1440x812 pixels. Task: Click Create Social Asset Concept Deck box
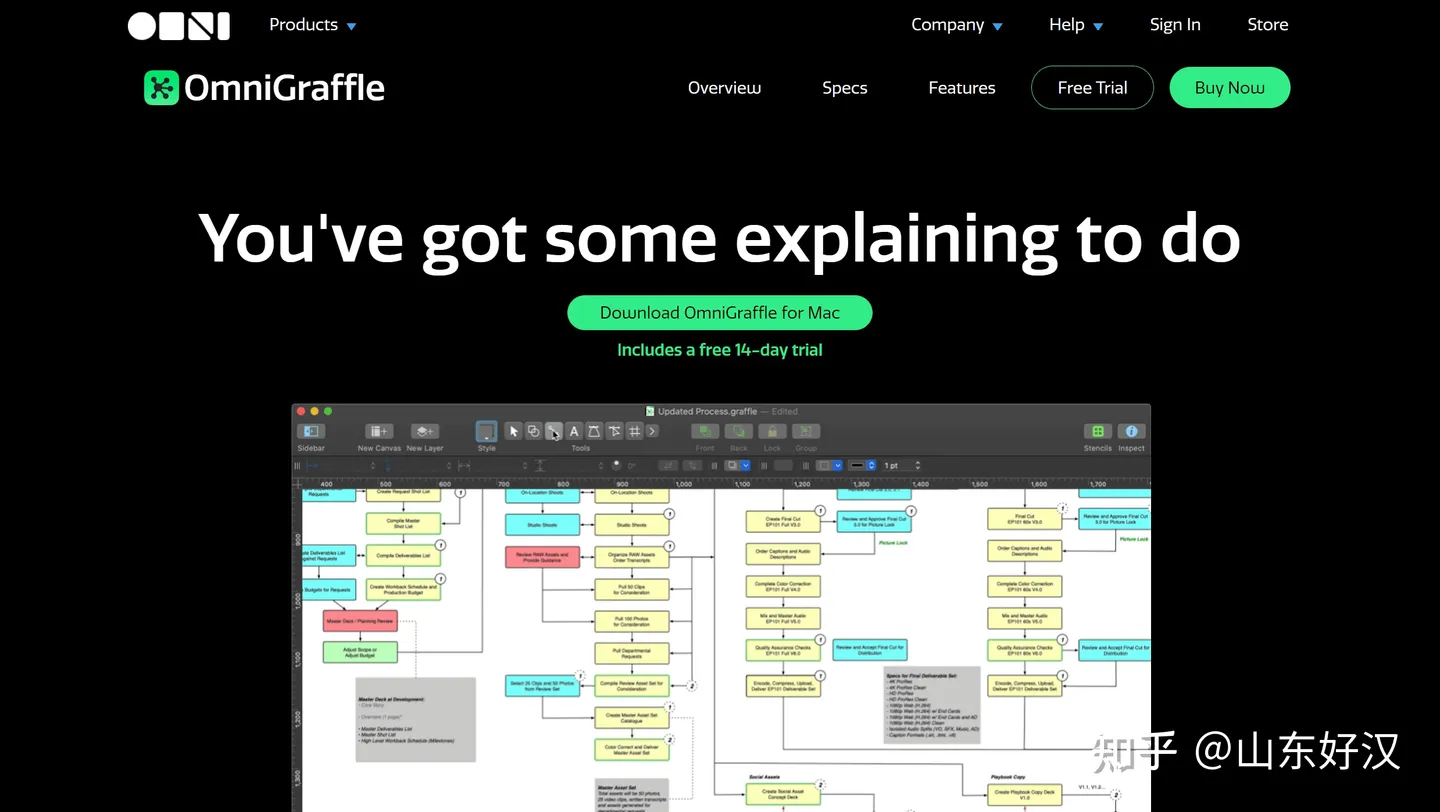[783, 795]
